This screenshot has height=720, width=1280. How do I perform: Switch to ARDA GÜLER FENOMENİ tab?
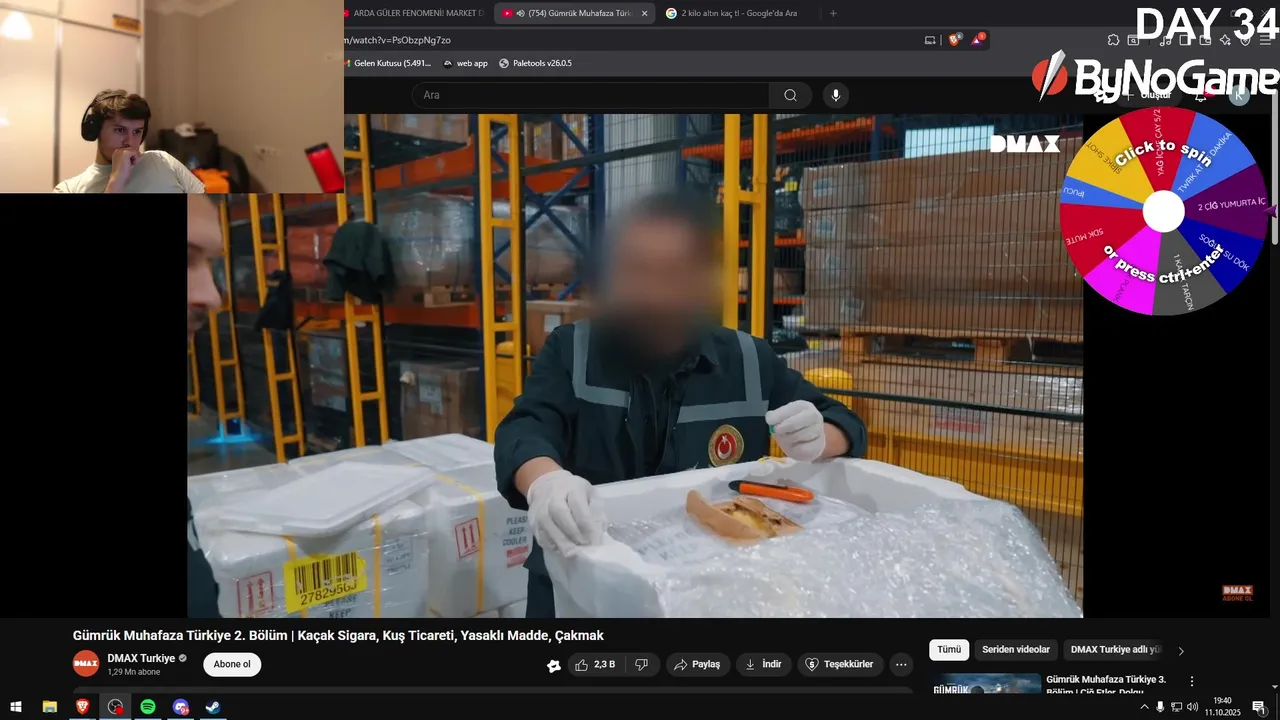coord(415,13)
